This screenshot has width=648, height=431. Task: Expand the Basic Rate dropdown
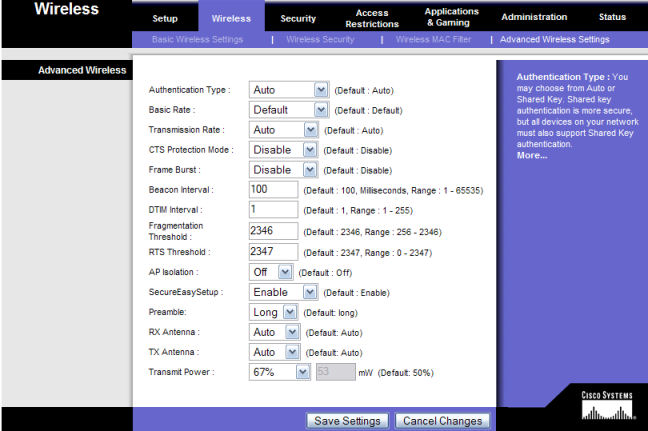(x=289, y=110)
